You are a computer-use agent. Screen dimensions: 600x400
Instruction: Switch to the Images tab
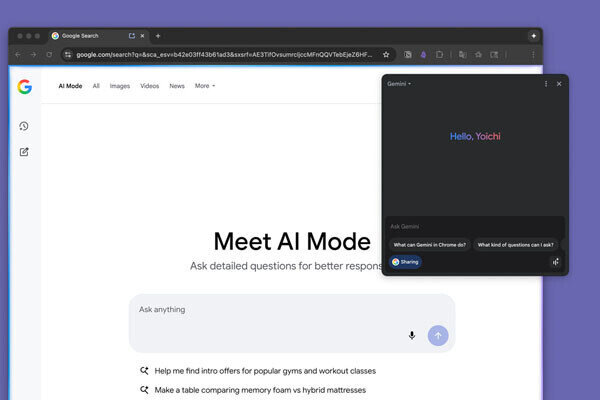[x=120, y=86]
